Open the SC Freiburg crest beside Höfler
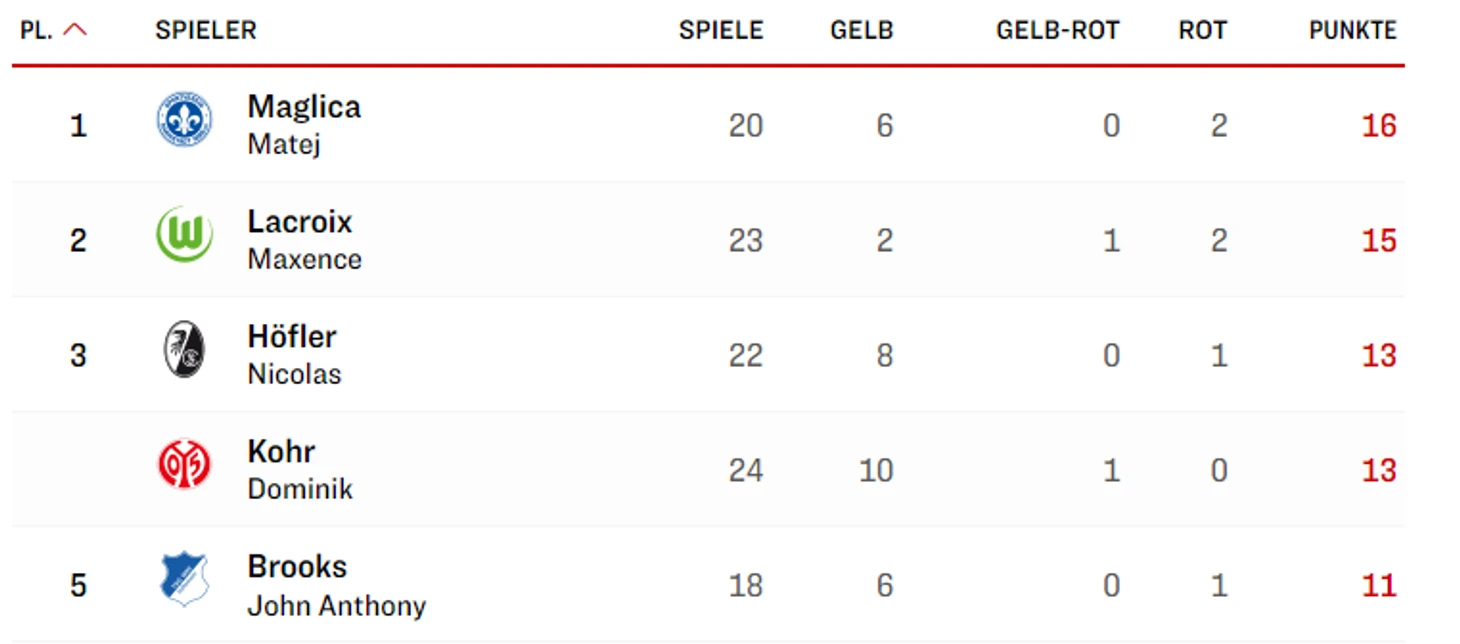This screenshot has width=1460, height=644. click(184, 350)
